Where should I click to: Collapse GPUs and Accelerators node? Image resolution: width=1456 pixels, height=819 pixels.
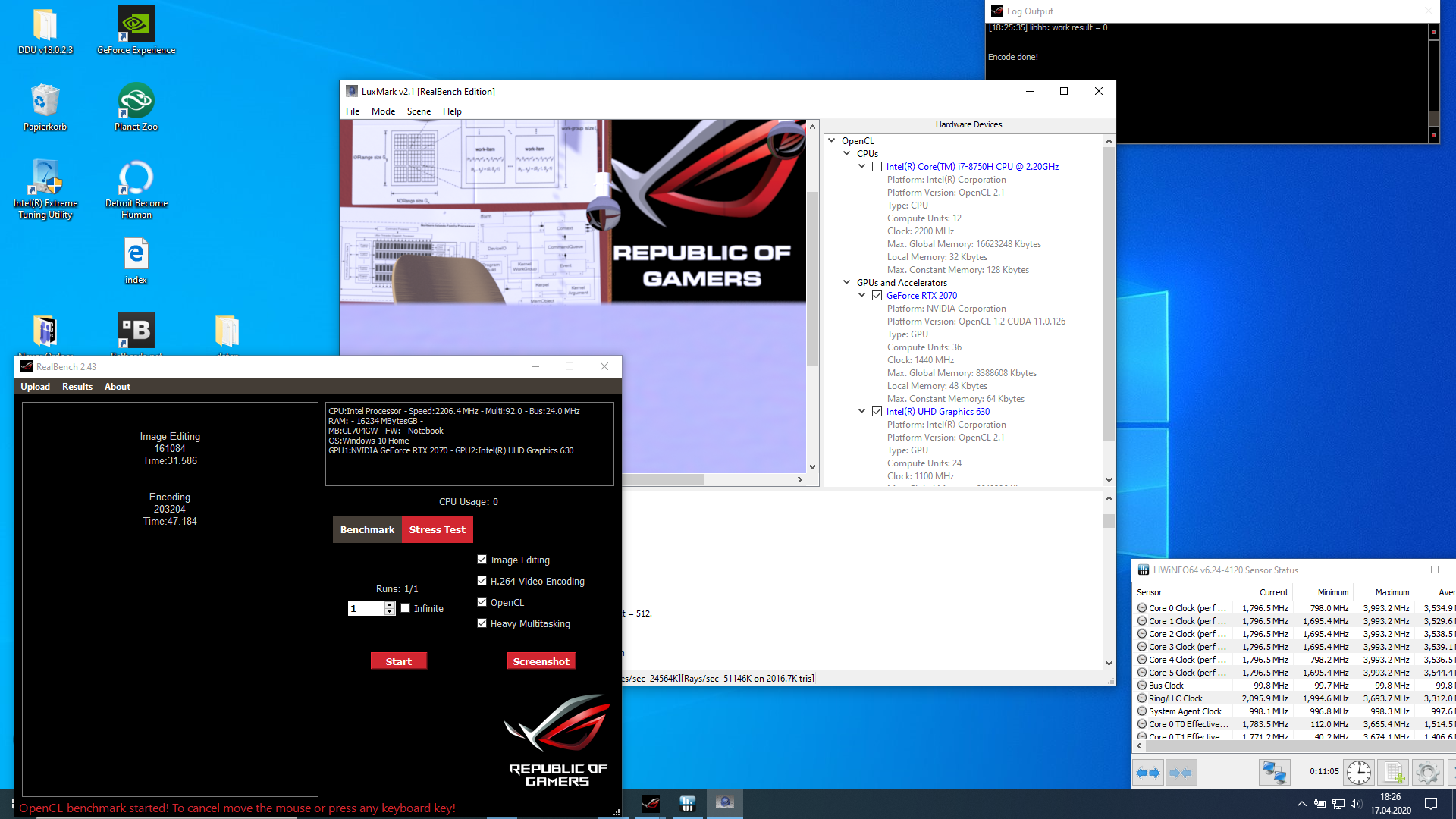click(847, 282)
